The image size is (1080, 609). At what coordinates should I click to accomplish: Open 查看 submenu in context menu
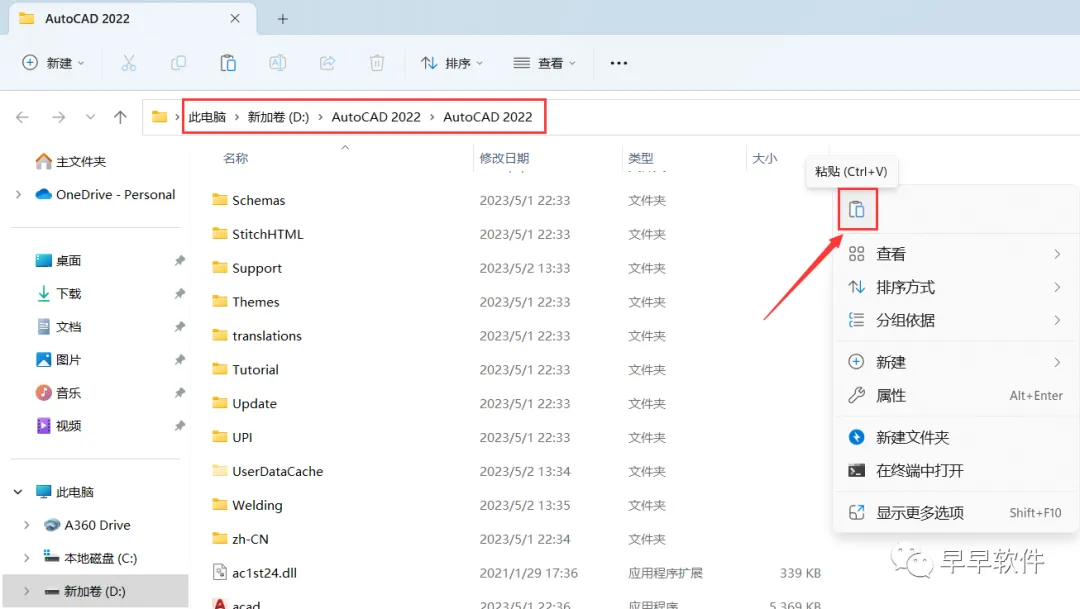point(955,254)
